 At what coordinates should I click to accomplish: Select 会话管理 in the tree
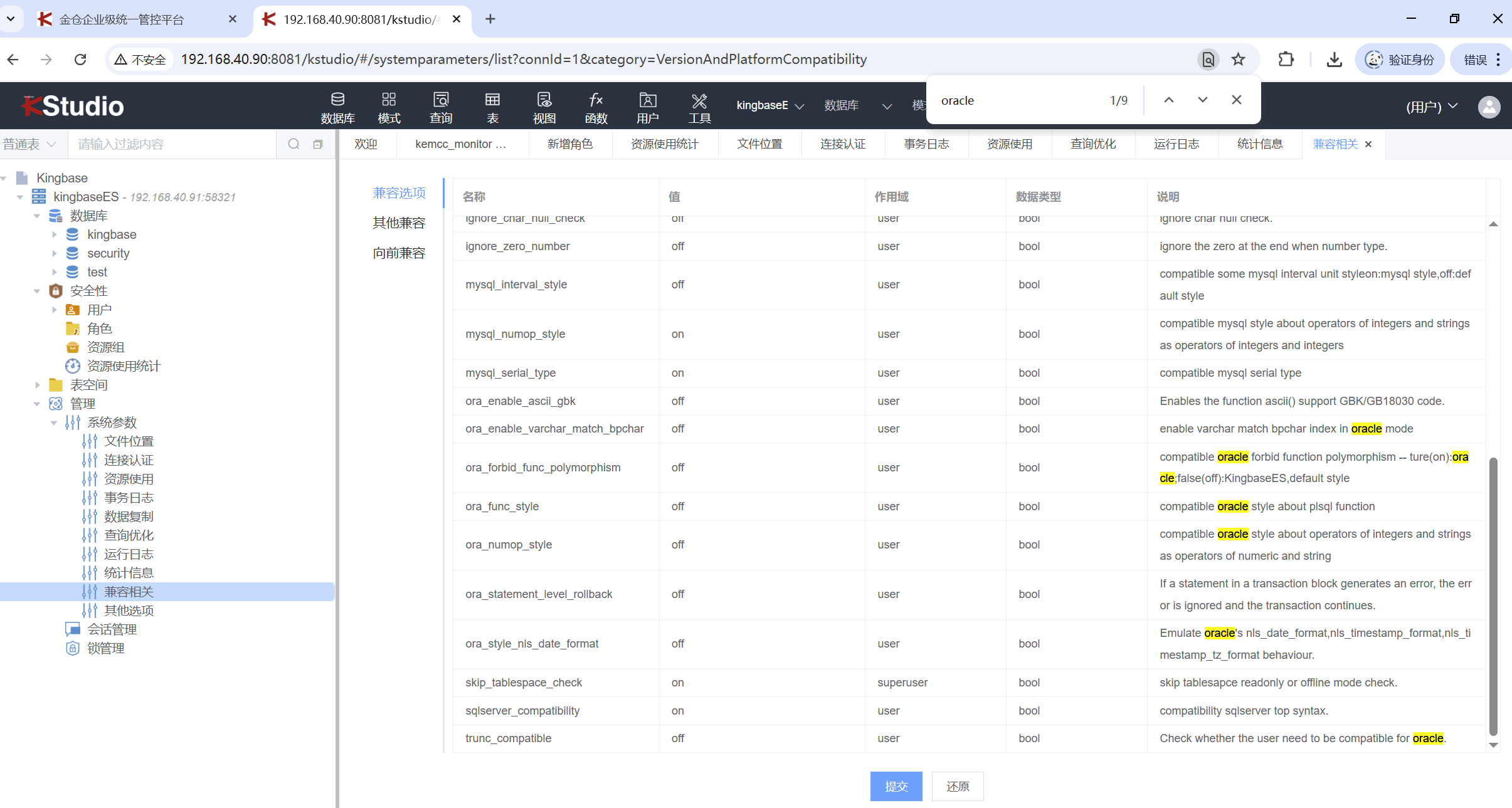[x=112, y=629]
